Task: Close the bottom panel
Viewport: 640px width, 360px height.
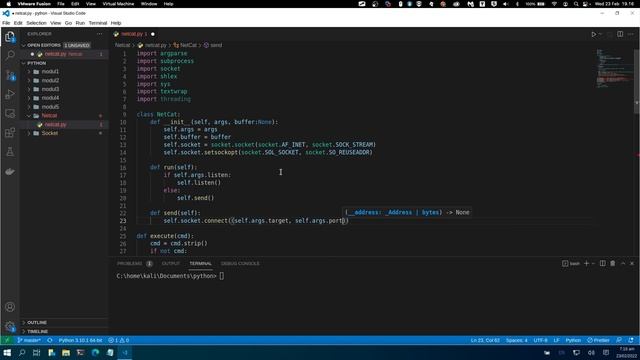Action: tap(632, 264)
